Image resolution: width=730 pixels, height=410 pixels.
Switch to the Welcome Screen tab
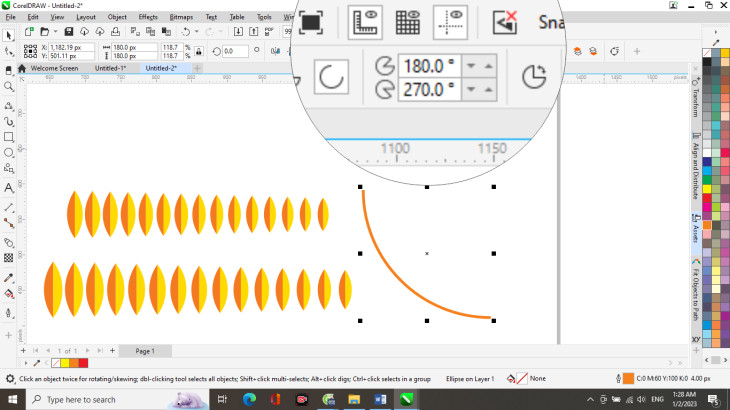click(x=54, y=68)
